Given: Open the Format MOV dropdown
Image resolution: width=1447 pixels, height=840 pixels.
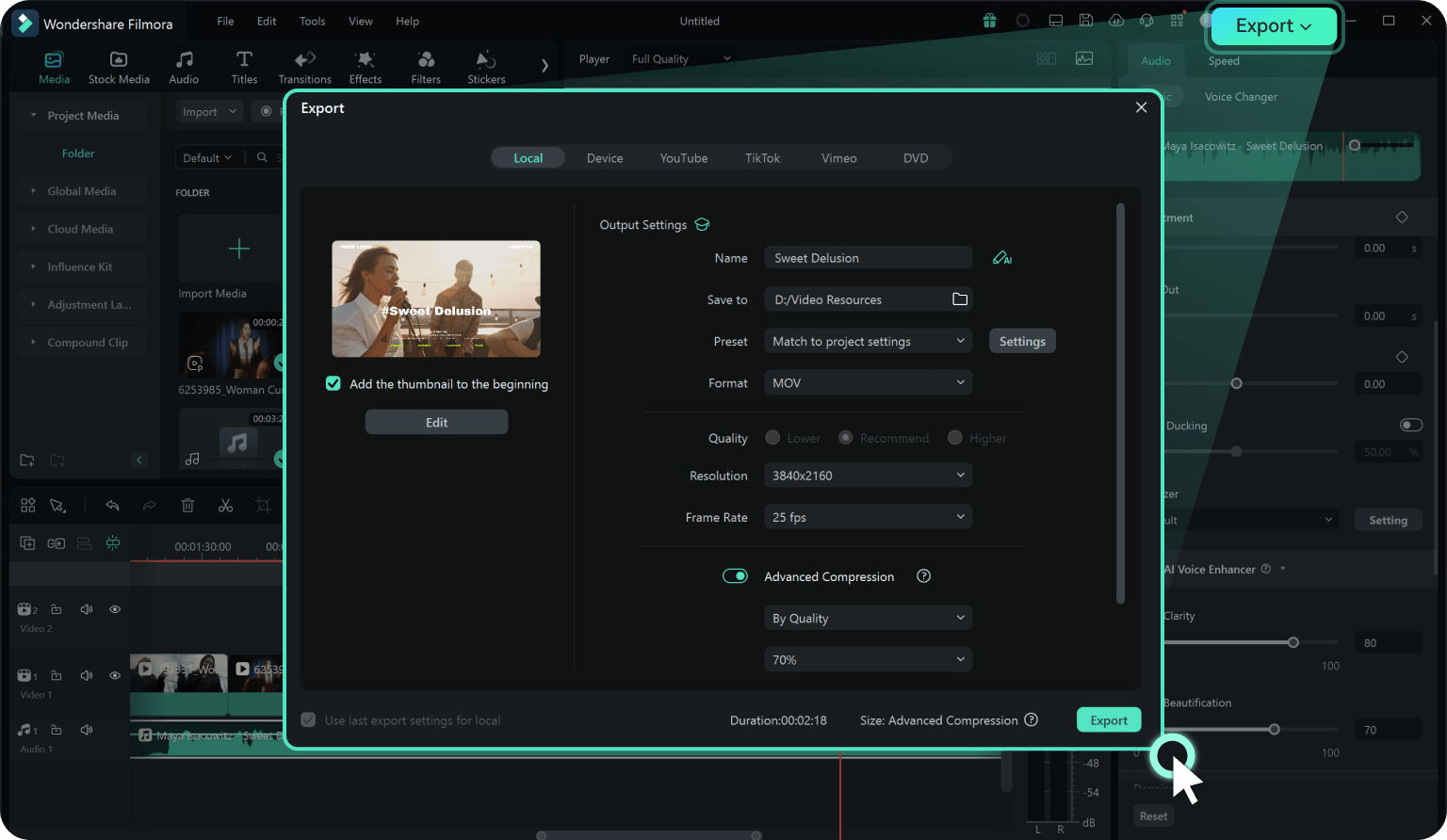Looking at the screenshot, I should click(x=868, y=382).
